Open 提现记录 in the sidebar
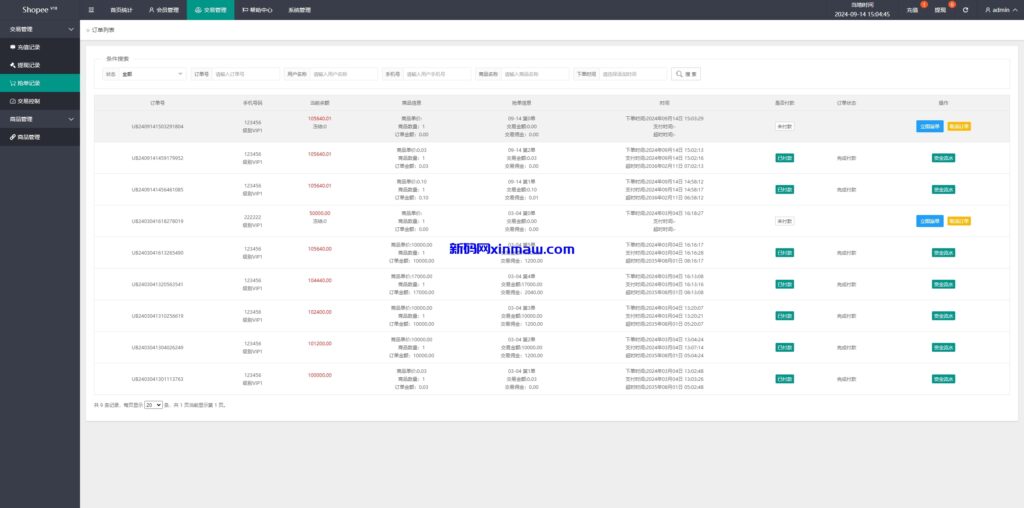 (28, 65)
